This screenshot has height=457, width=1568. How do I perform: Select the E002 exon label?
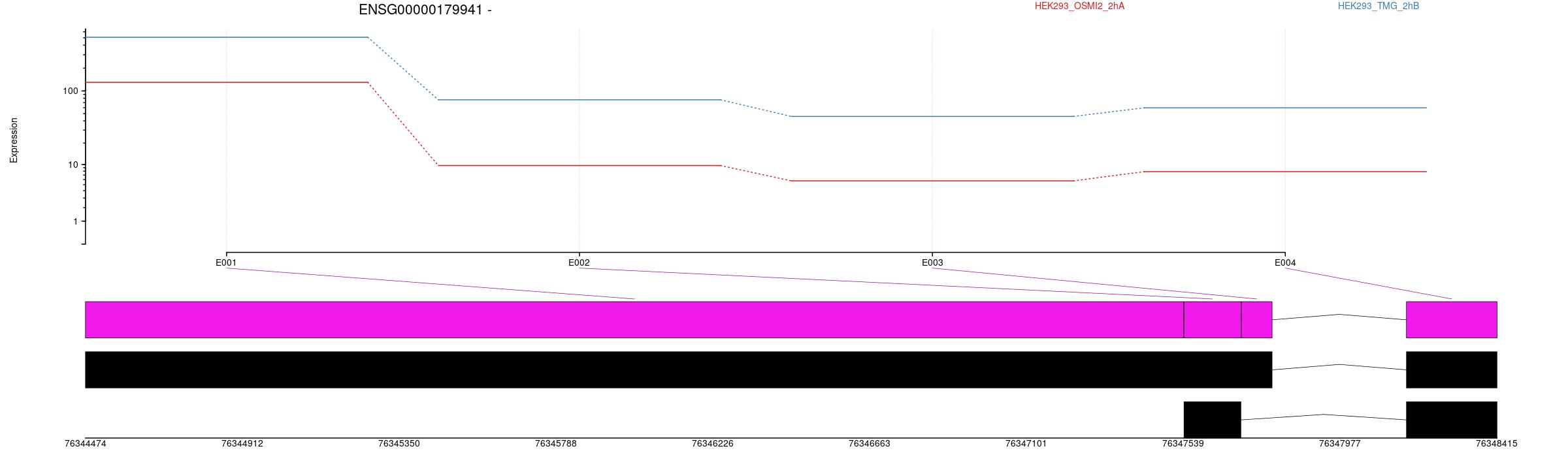(579, 263)
